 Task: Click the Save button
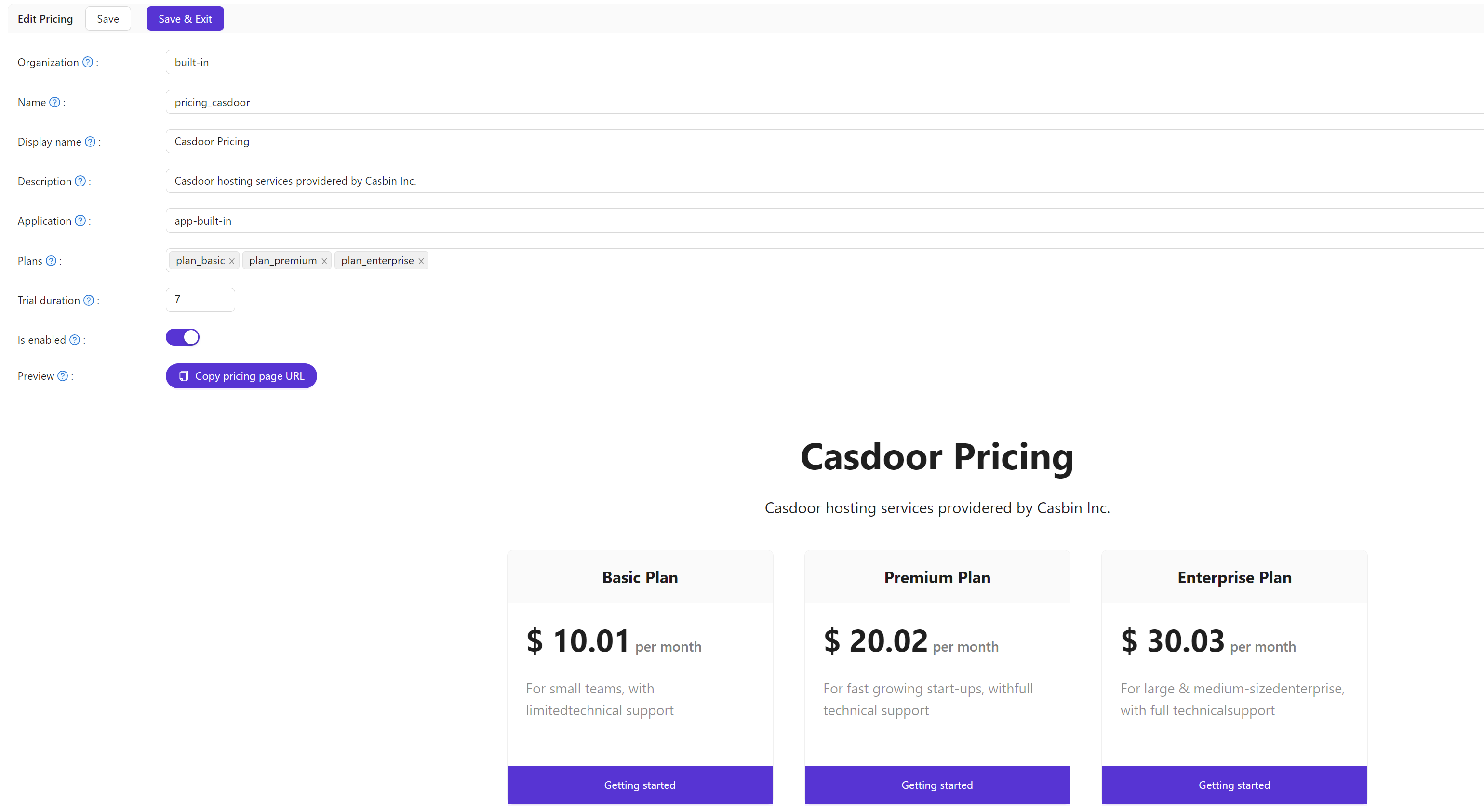coord(108,18)
